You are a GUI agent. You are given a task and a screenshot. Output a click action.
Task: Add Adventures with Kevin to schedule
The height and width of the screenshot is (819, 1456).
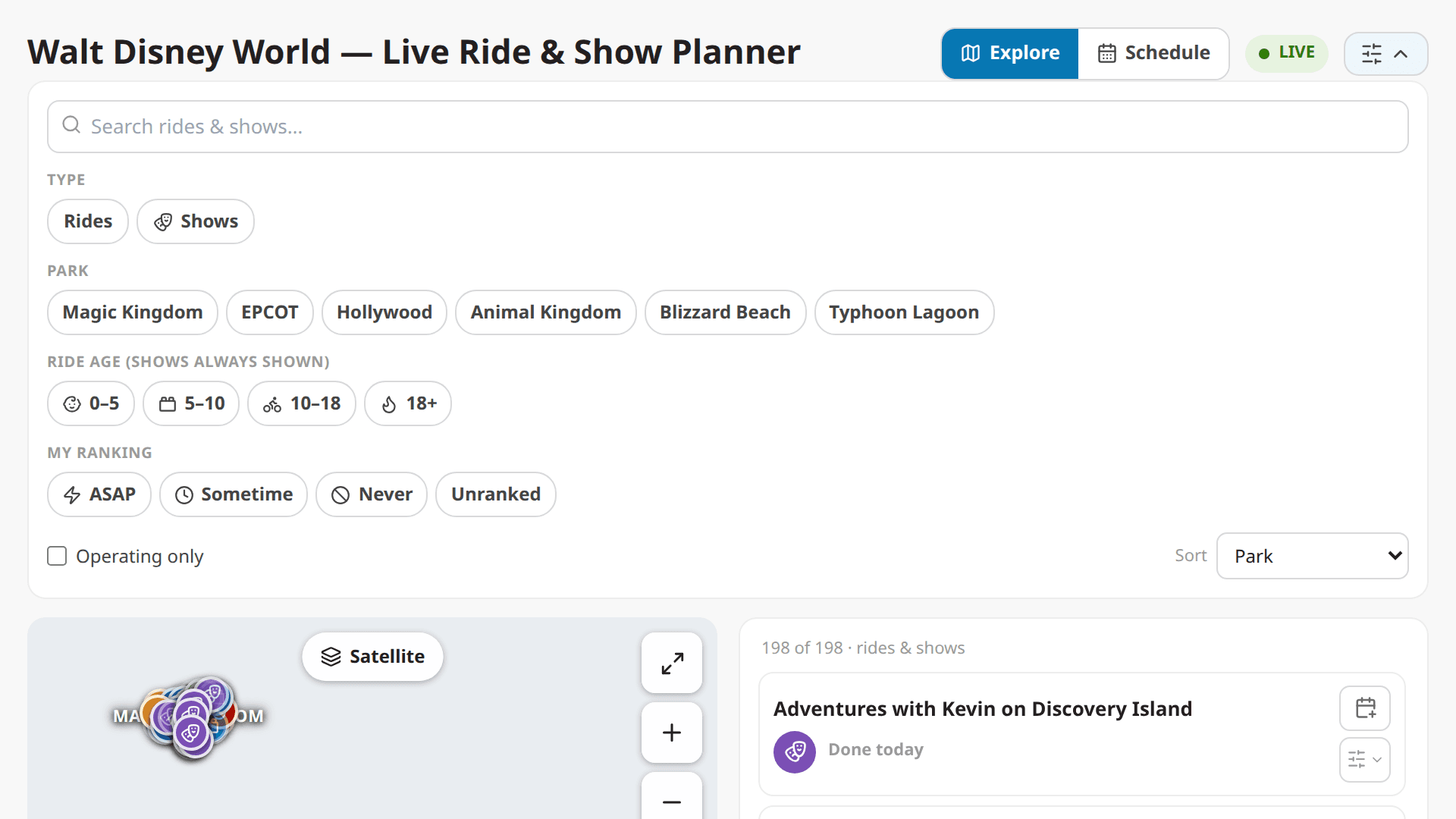[x=1365, y=708]
